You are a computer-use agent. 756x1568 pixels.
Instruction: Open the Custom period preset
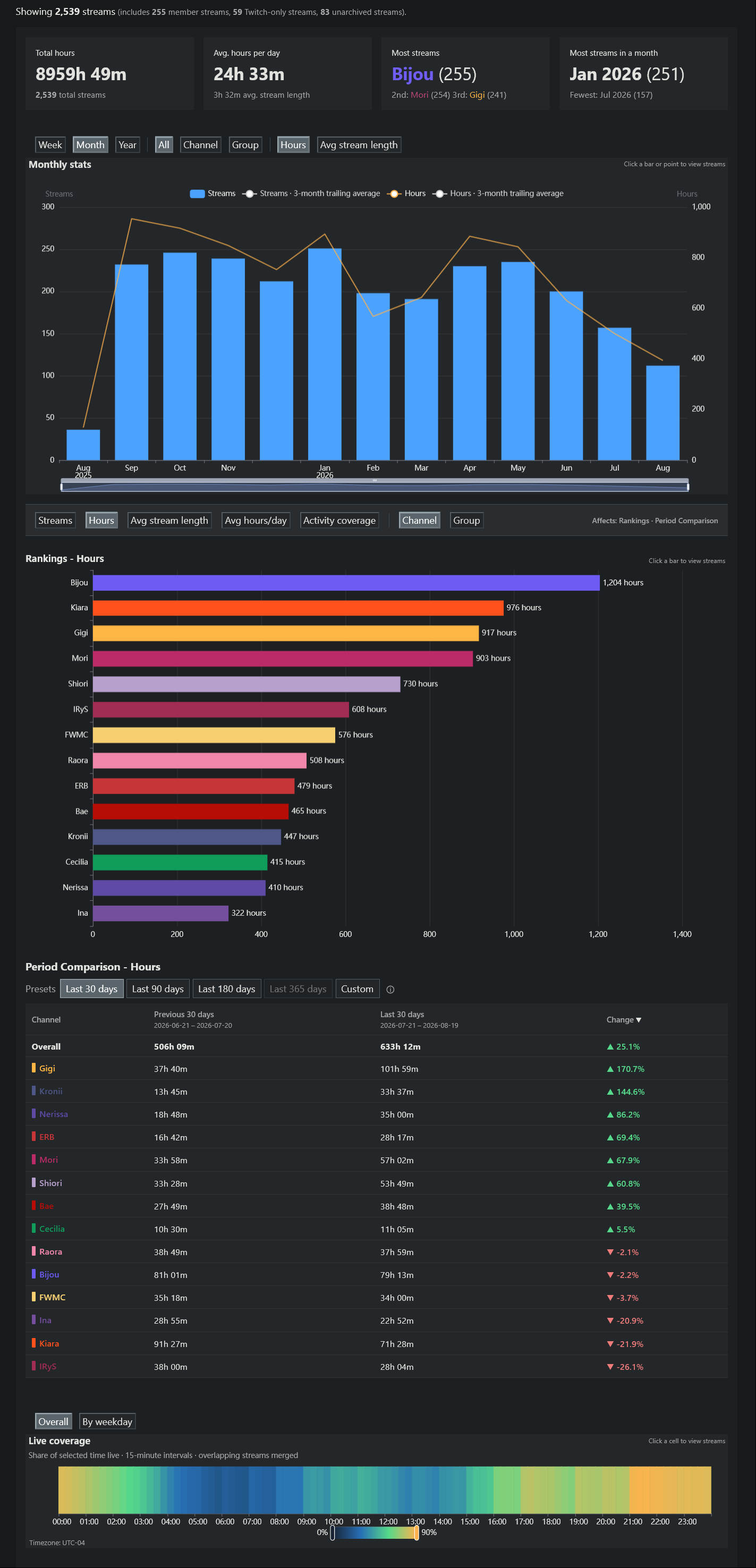click(x=358, y=988)
